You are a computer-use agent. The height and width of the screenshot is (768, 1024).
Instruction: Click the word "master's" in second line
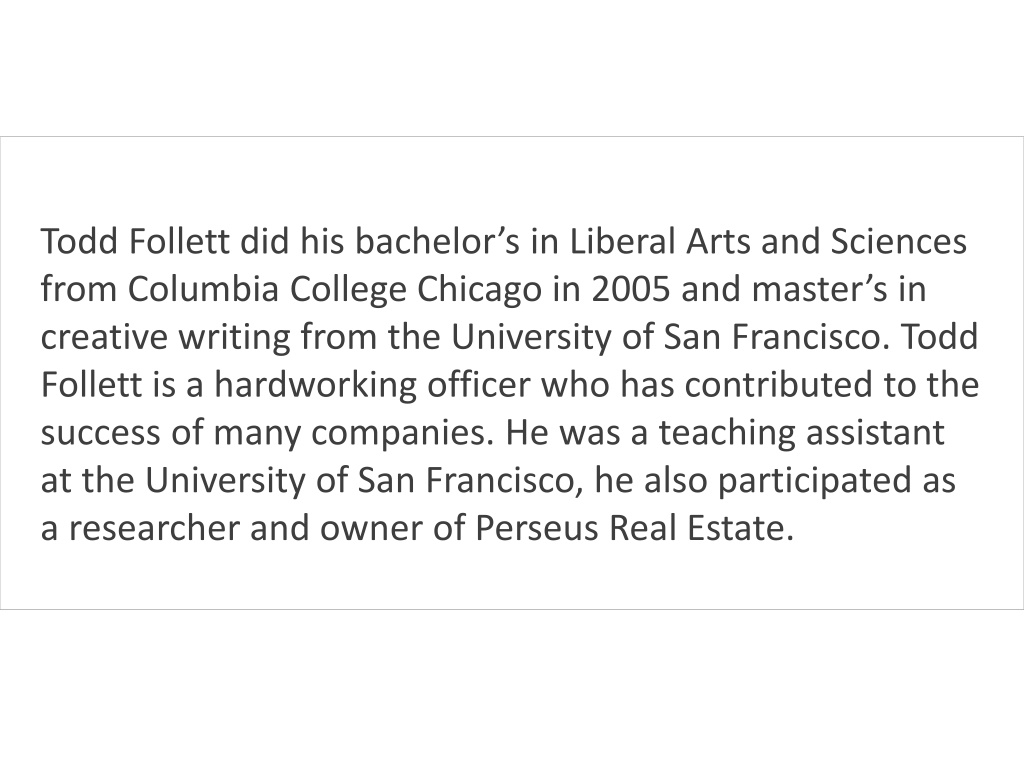click(x=820, y=289)
